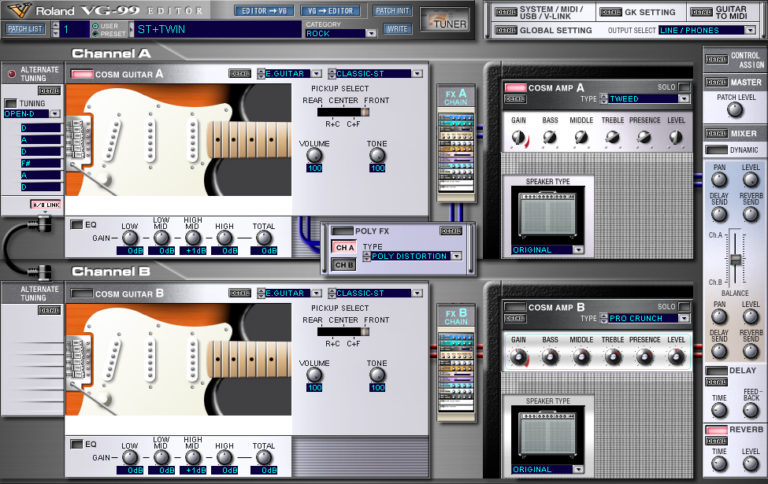The width and height of the screenshot is (768, 484).
Task: Click VG → EDITOR transfer button
Action: (330, 11)
